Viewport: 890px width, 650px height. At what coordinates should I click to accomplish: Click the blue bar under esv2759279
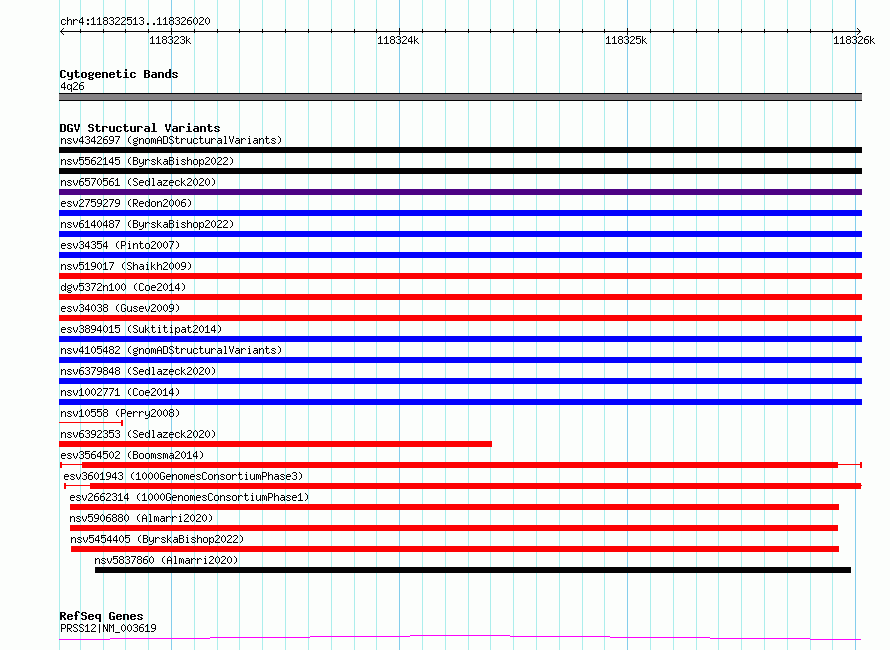[460, 213]
